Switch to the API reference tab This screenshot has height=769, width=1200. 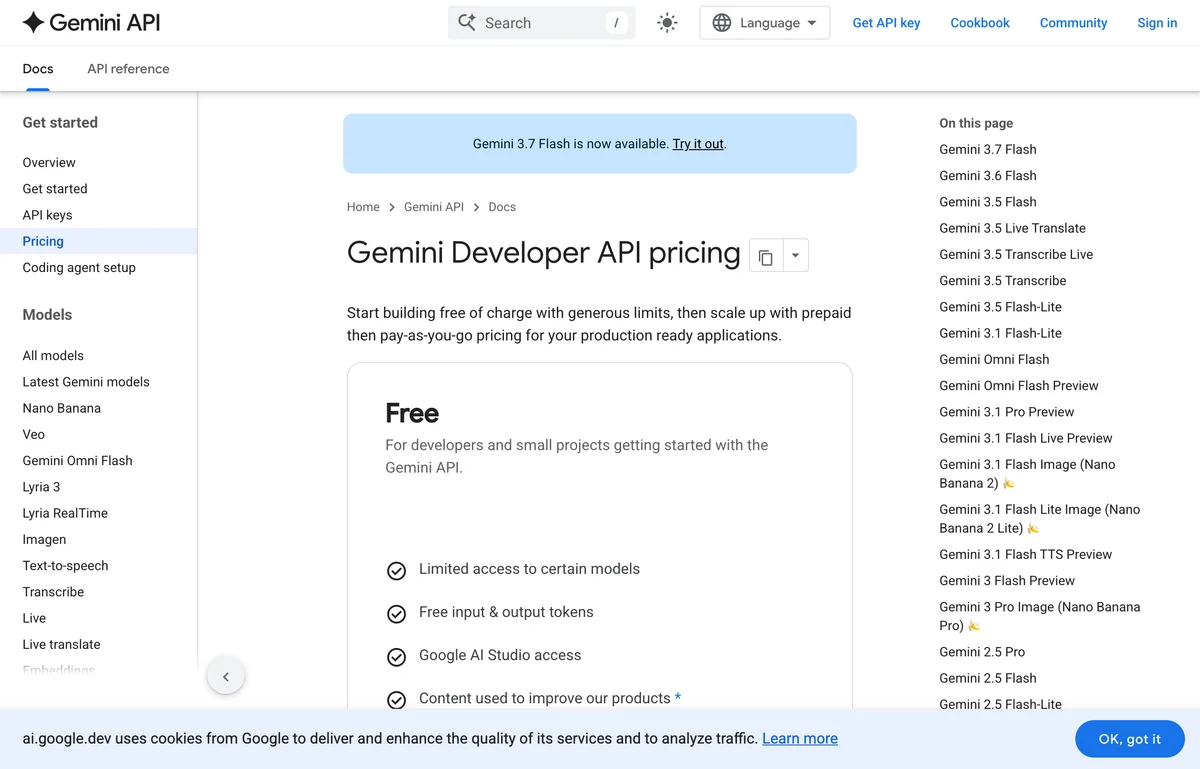click(x=128, y=69)
